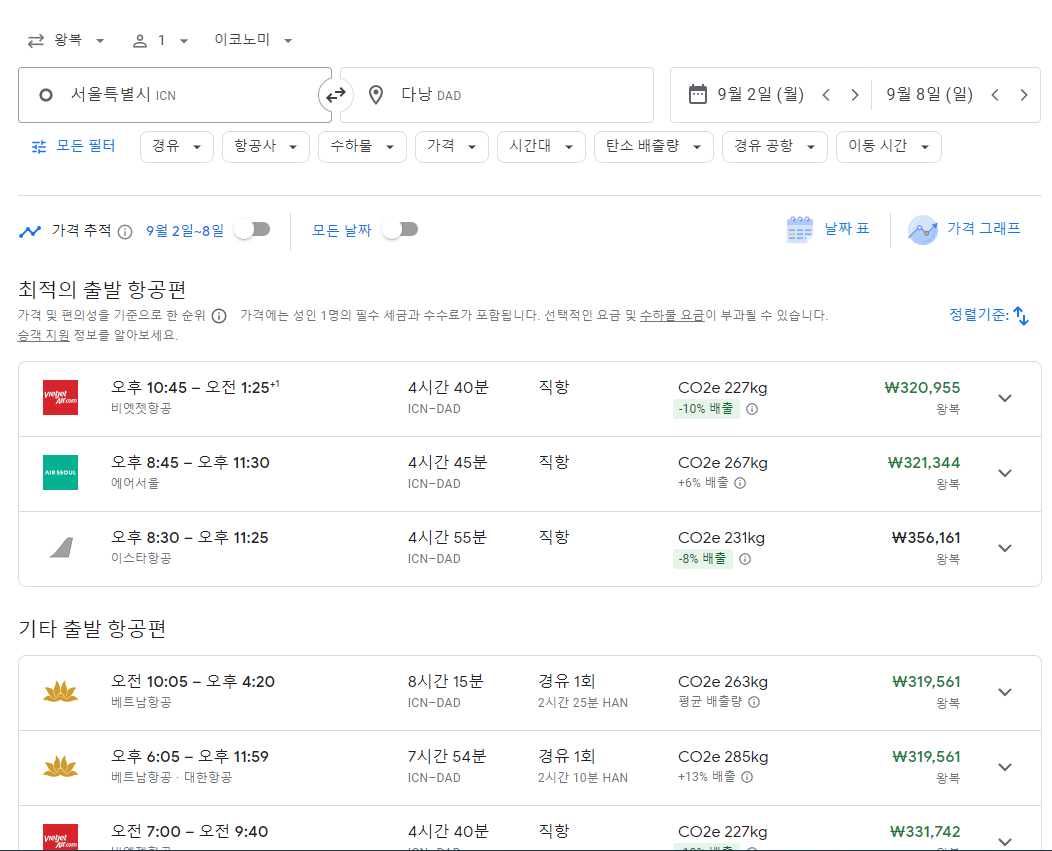The image size is (1052, 851).
Task: Open the 항공사 airline filter dropdown
Action: 265,145
